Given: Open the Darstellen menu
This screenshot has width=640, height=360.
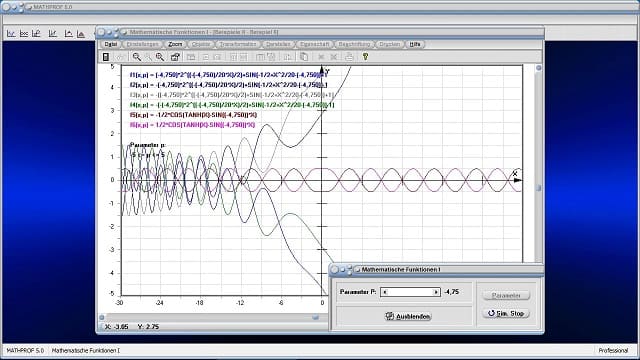Looking at the screenshot, I should point(278,44).
